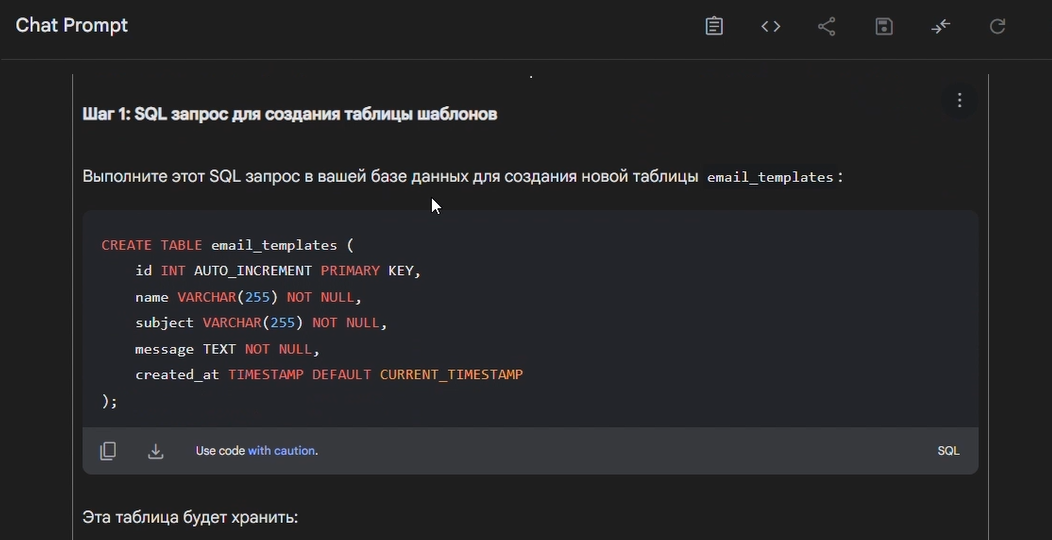
Task: Click the inline code 'email_templates'
Action: click(770, 177)
